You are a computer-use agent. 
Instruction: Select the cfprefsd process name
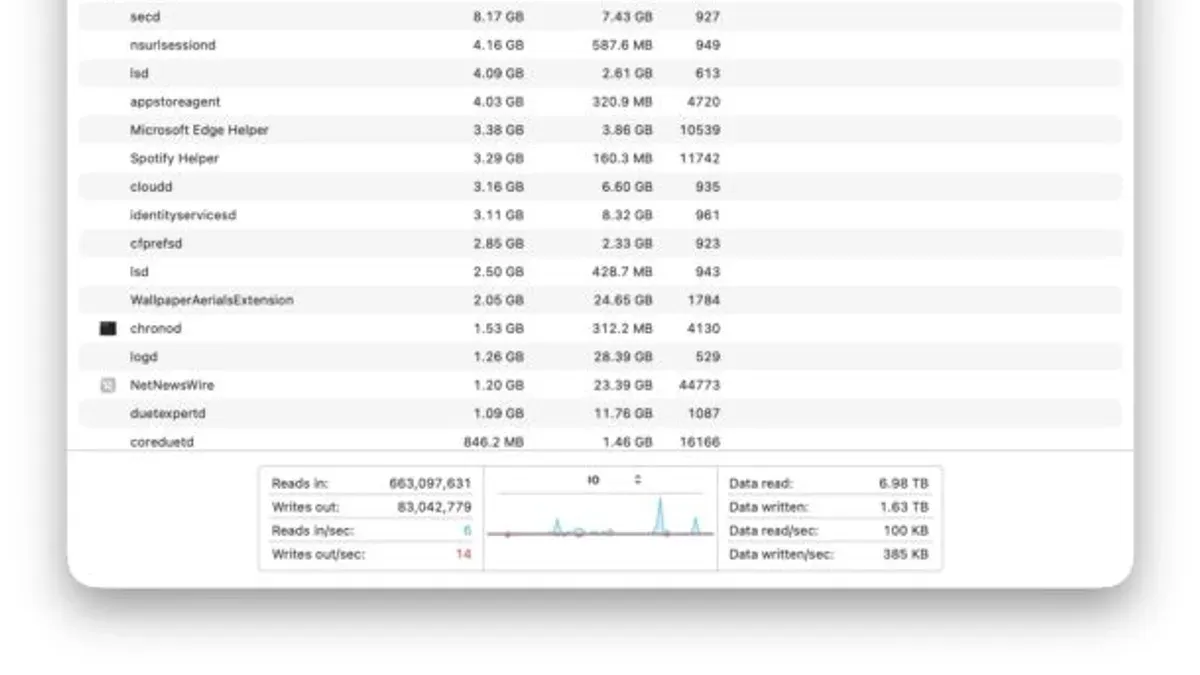pos(156,243)
